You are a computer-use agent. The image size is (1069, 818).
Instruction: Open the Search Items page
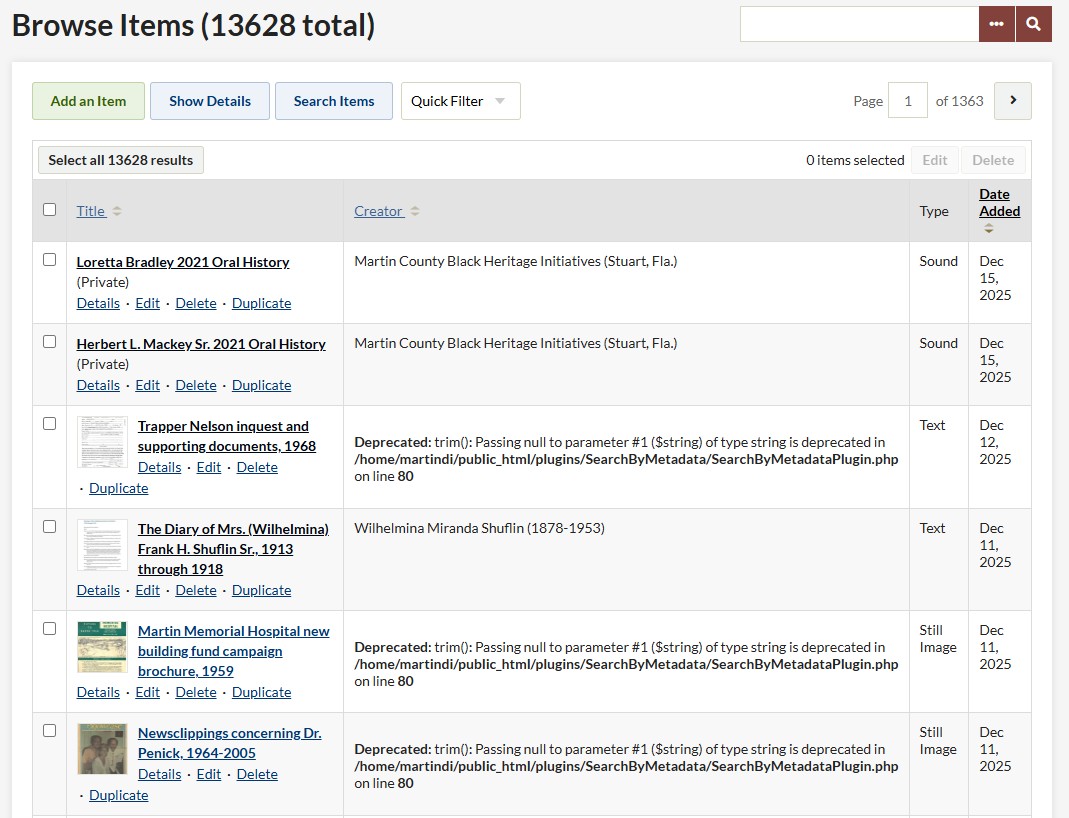coord(334,101)
